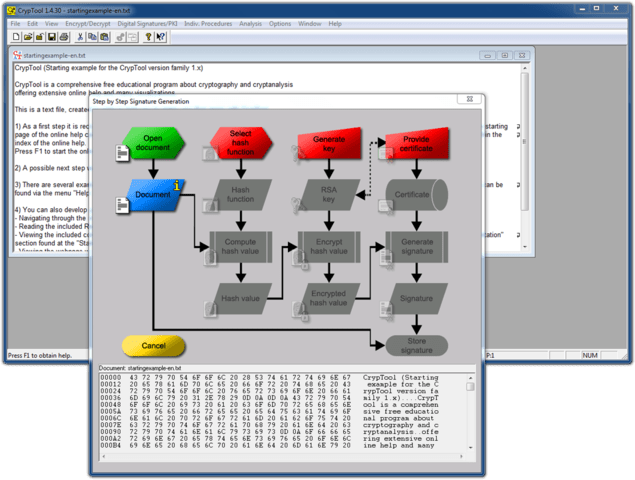
Task: Click the grey Store signature shape
Action: (x=417, y=346)
